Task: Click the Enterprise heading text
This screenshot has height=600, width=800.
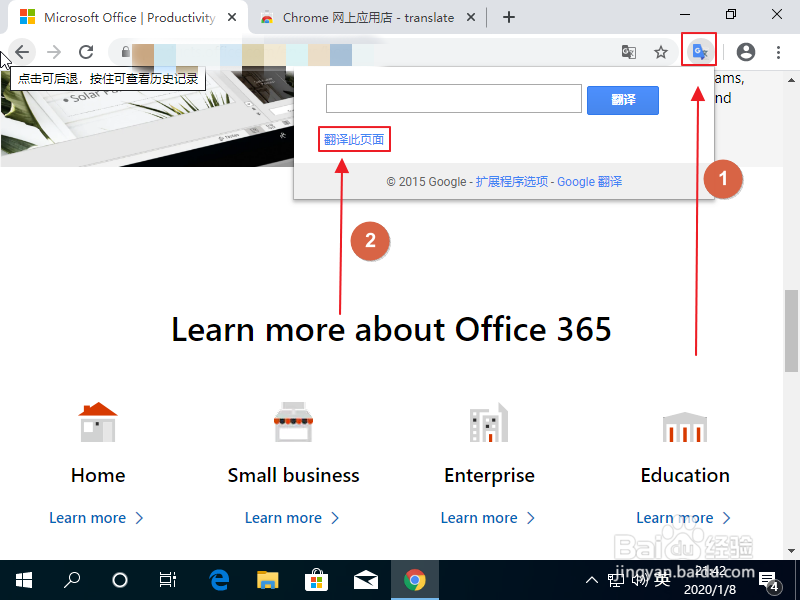Action: [x=489, y=476]
